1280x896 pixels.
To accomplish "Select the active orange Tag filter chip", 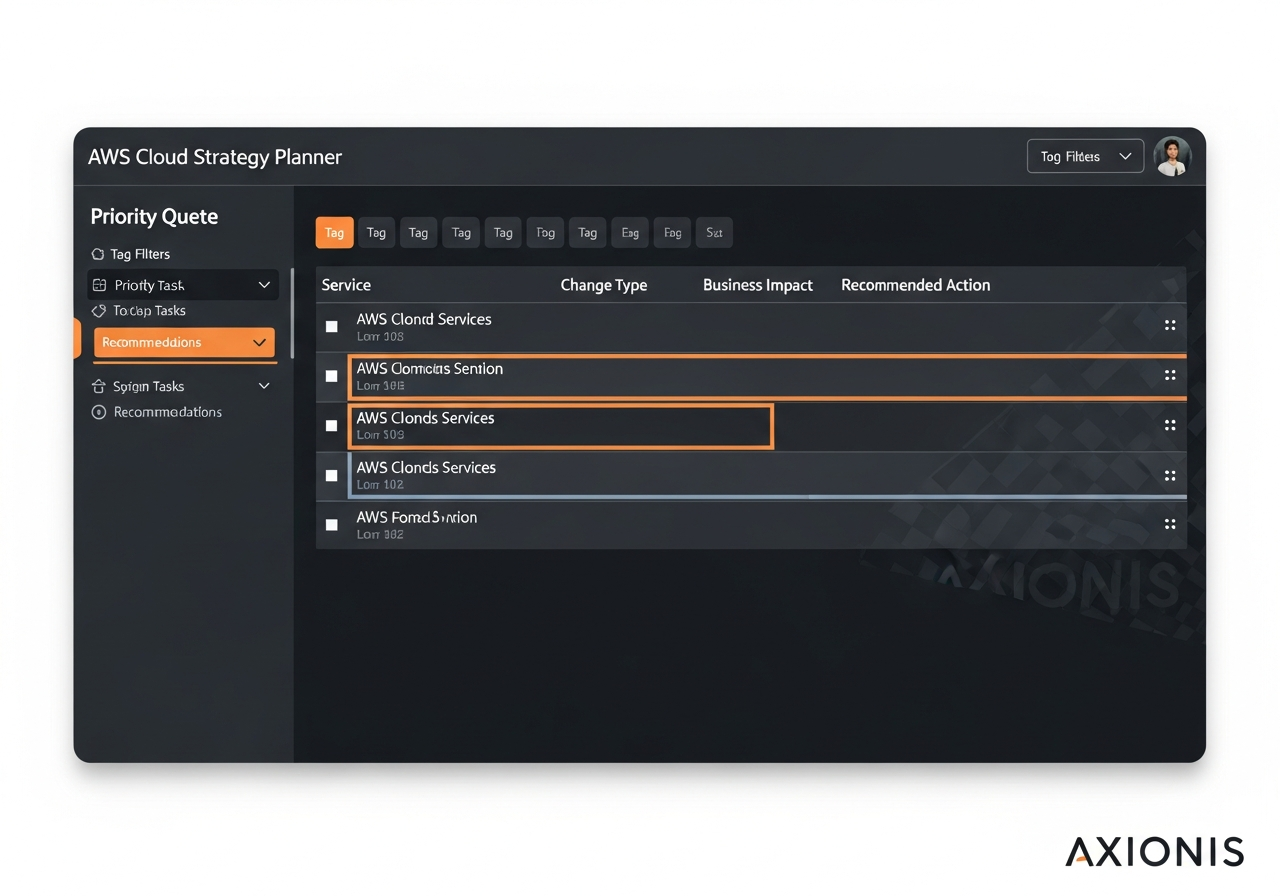I will 334,232.
